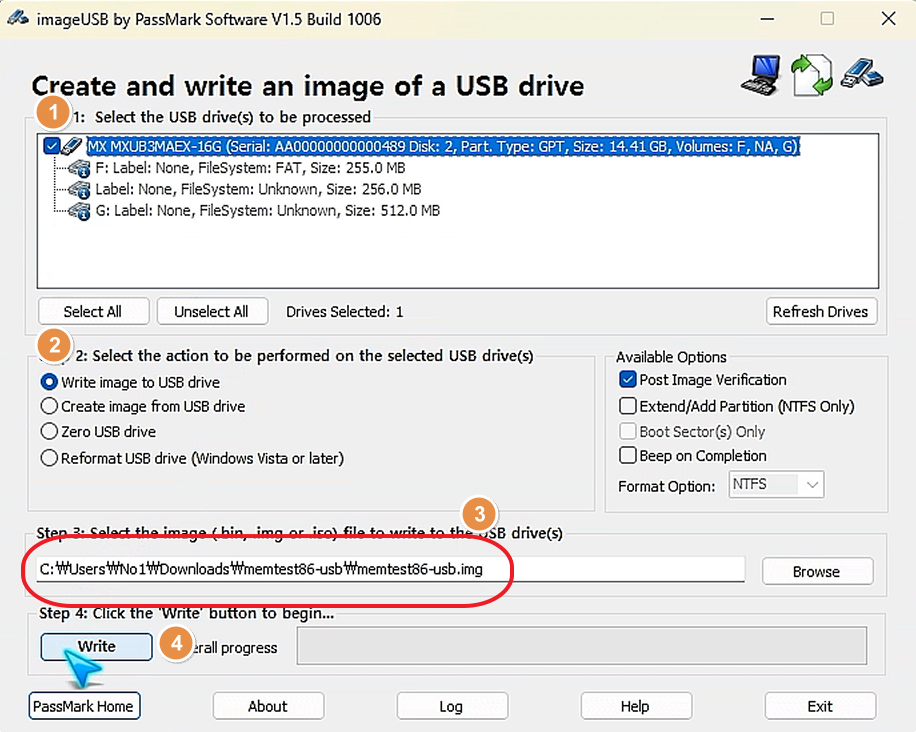Click the Write button to begin
The image size is (916, 732).
click(95, 646)
